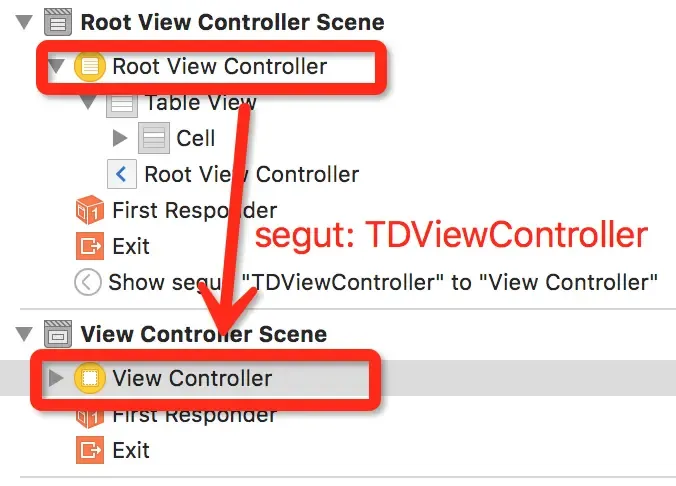The width and height of the screenshot is (676, 486).
Task: Click the orange First Responder cube icon
Action: coord(90,210)
